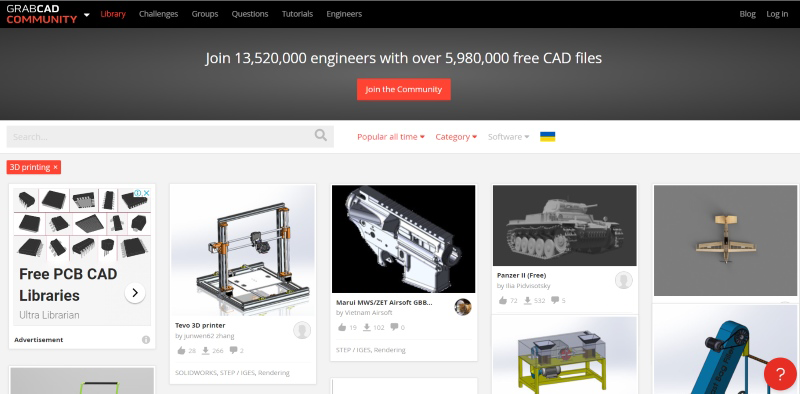Click download icon on Marui Airsoft card

[366, 327]
